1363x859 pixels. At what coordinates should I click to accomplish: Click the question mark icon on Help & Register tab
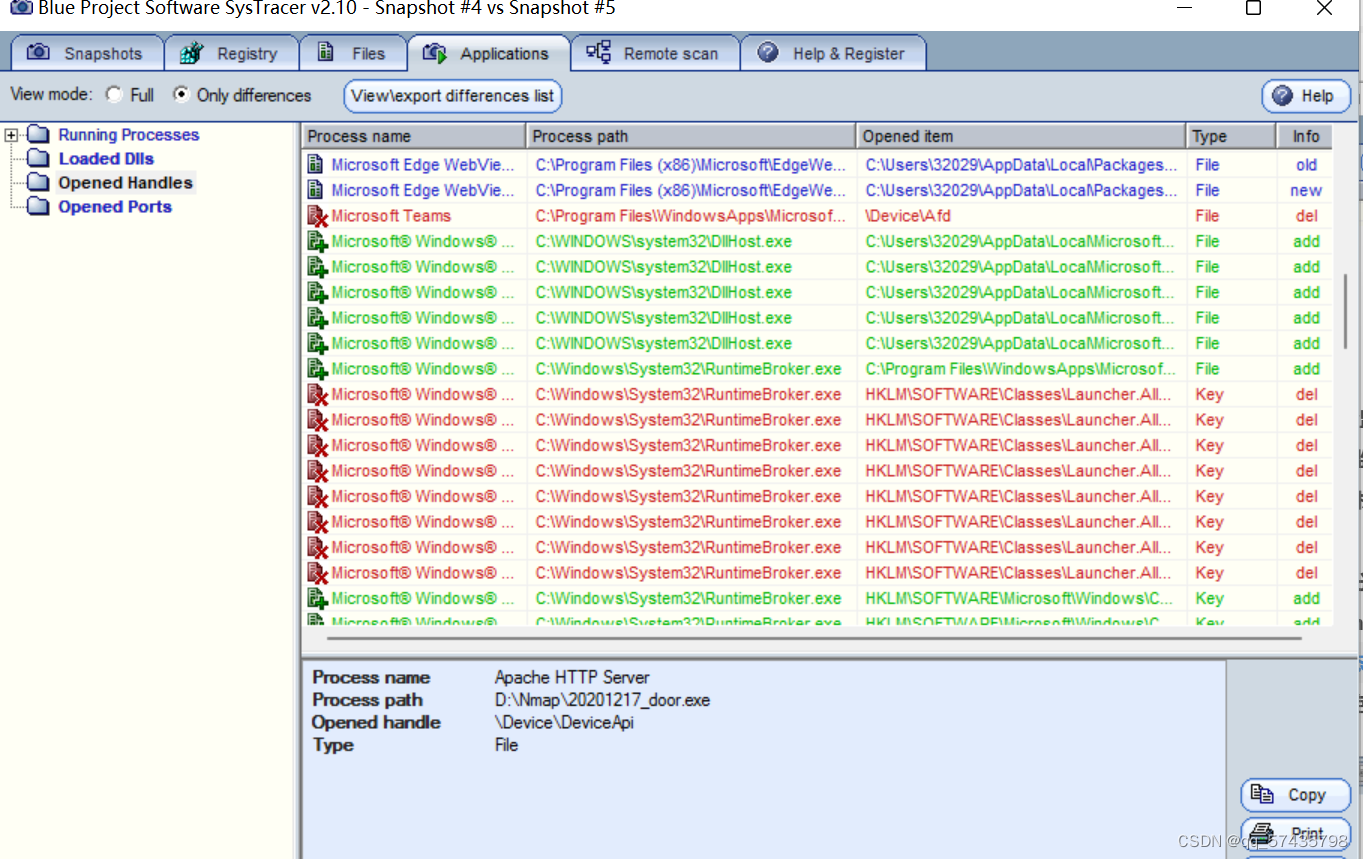pos(768,53)
